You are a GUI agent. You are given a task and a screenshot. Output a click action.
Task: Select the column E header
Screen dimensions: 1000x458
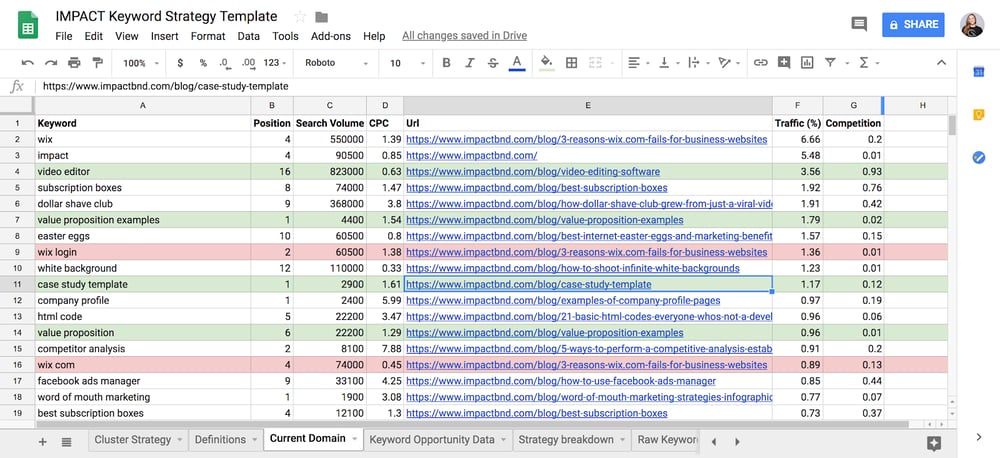tap(588, 105)
